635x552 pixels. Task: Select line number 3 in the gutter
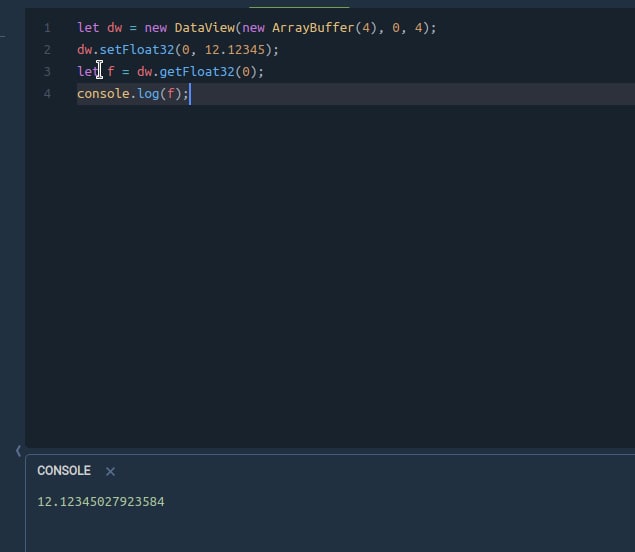47,72
